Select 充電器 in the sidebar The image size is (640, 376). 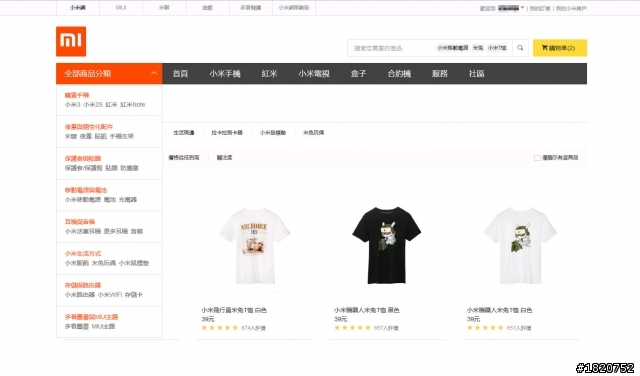tap(128, 200)
